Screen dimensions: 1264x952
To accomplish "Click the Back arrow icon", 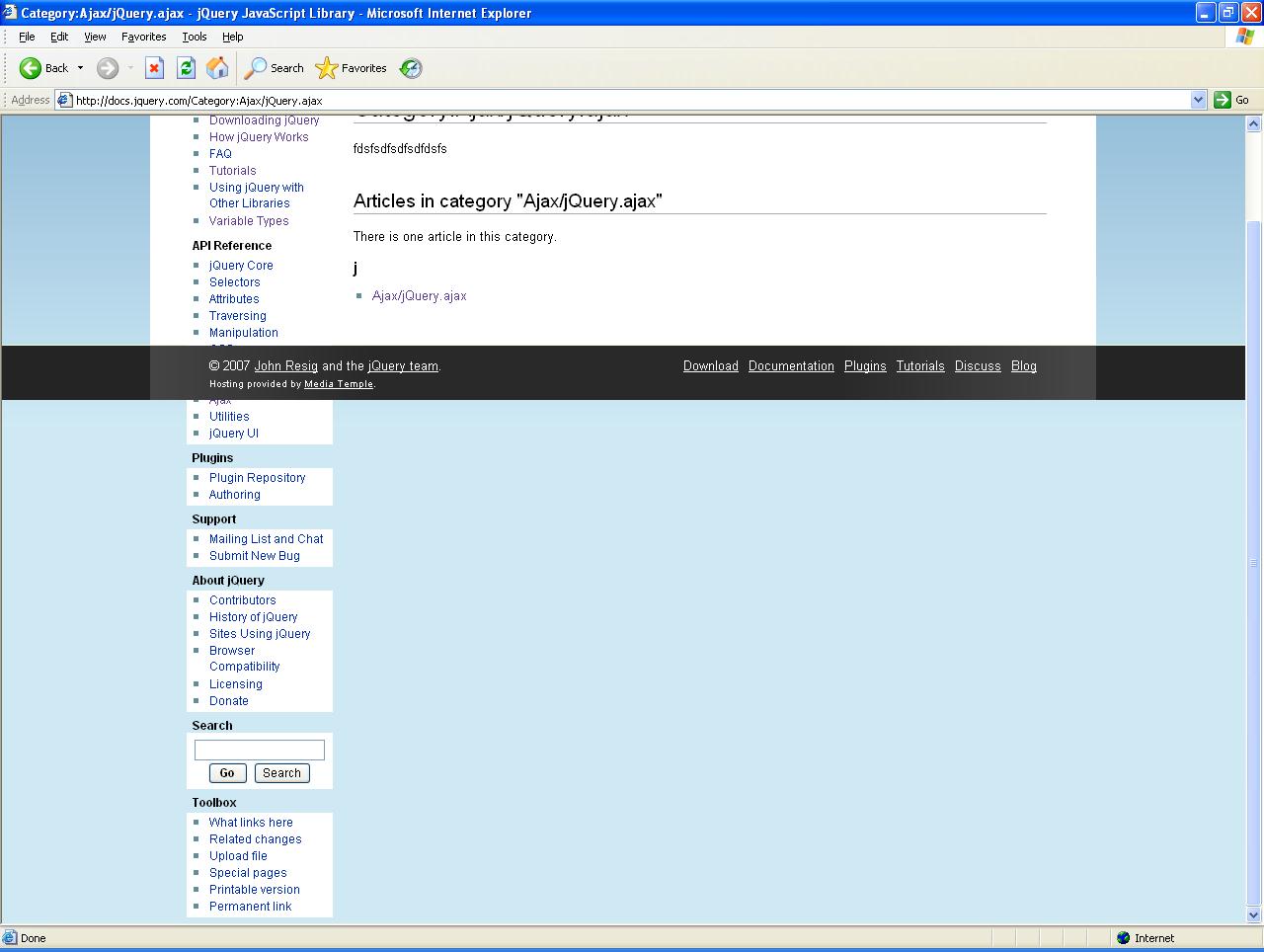I will [x=31, y=68].
